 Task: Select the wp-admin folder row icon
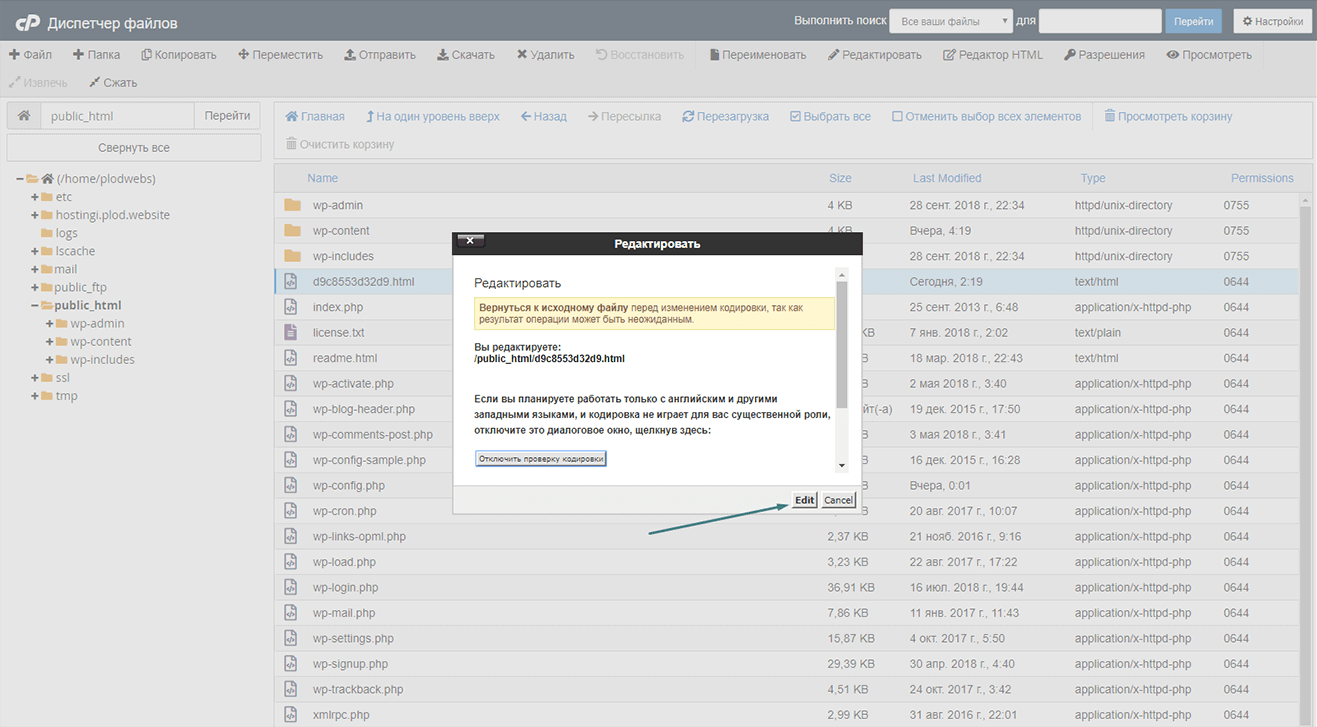(292, 205)
